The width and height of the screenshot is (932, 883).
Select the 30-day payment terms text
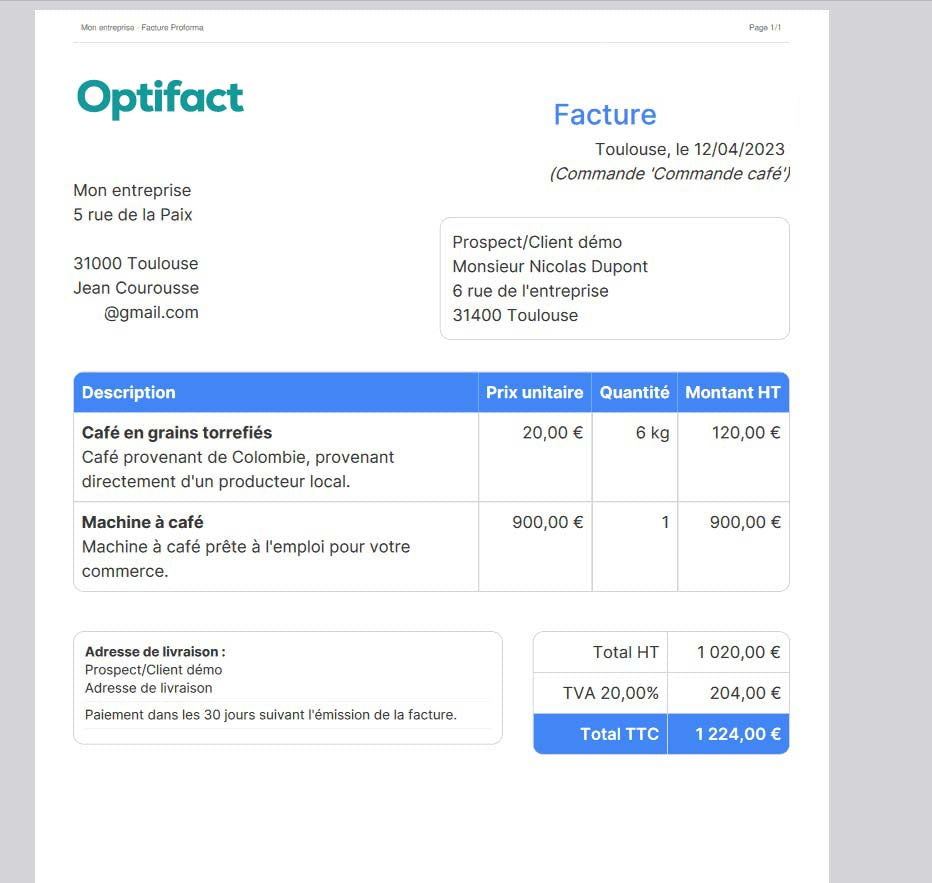point(271,715)
